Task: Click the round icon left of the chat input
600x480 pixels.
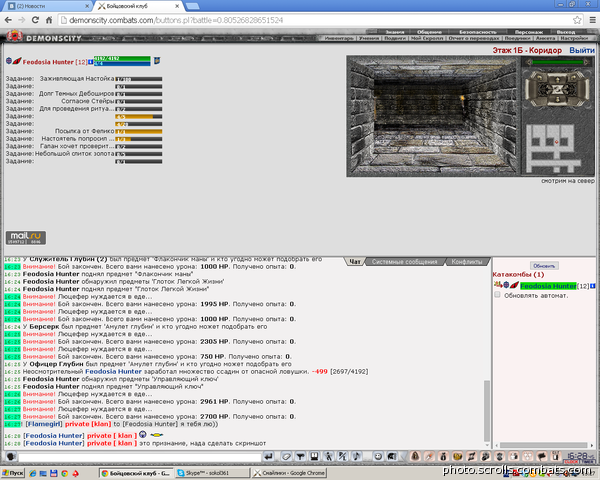Action: pos(11,457)
